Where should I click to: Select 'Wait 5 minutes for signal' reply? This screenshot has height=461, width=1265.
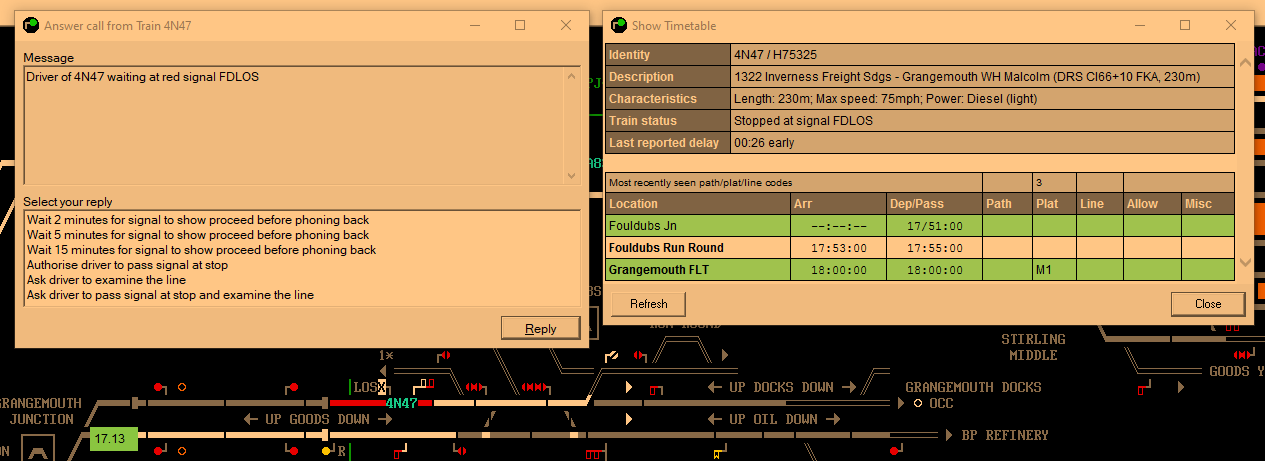click(x=301, y=235)
